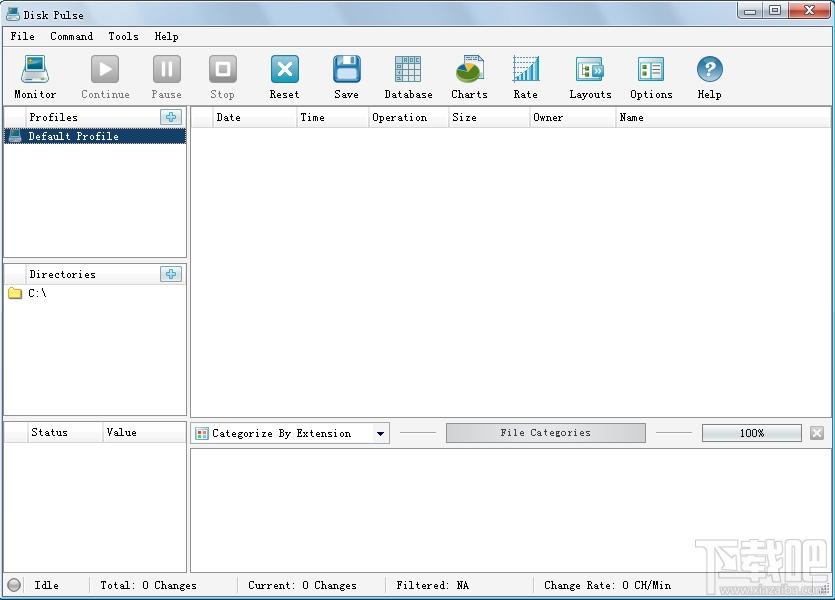
Task: Open the Rate graph icon
Action: coord(526,69)
